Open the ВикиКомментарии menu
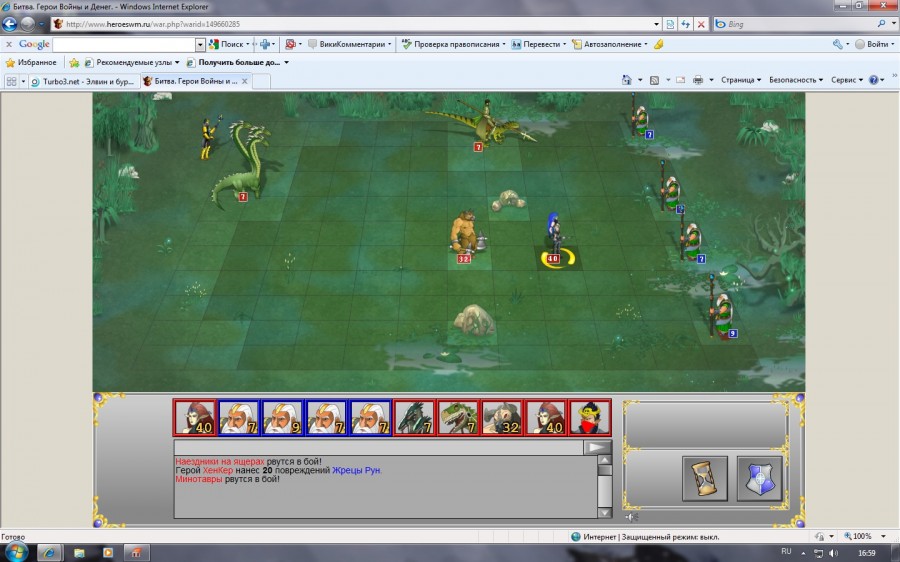 click(350, 44)
